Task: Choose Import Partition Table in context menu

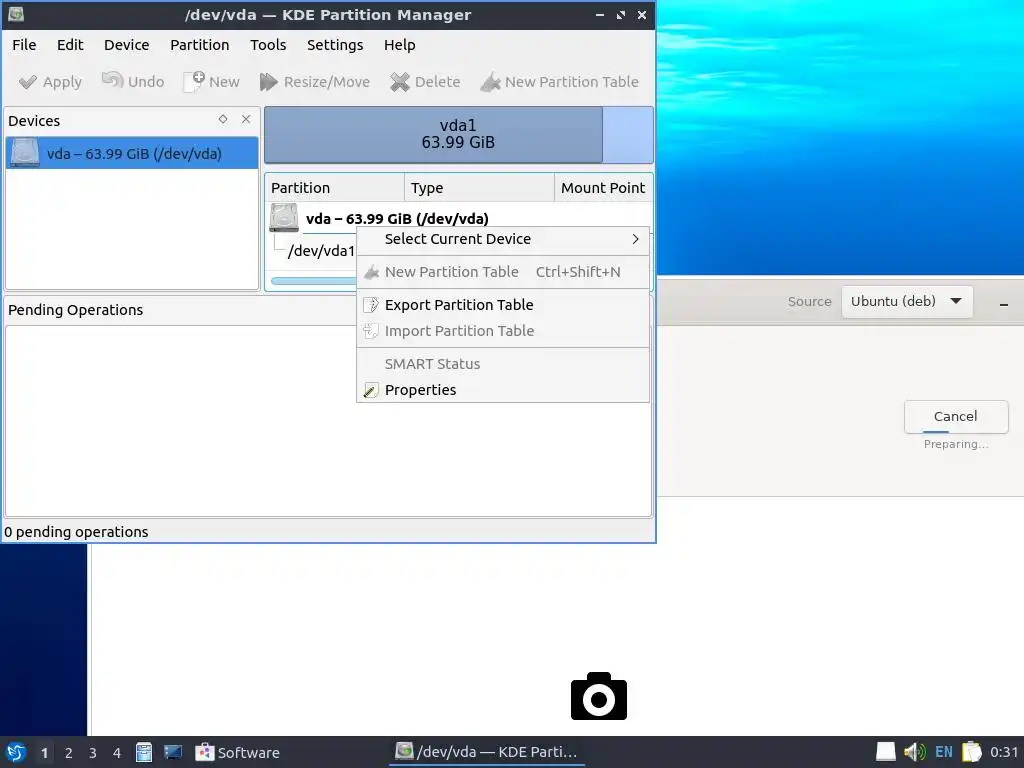Action: tap(503, 331)
